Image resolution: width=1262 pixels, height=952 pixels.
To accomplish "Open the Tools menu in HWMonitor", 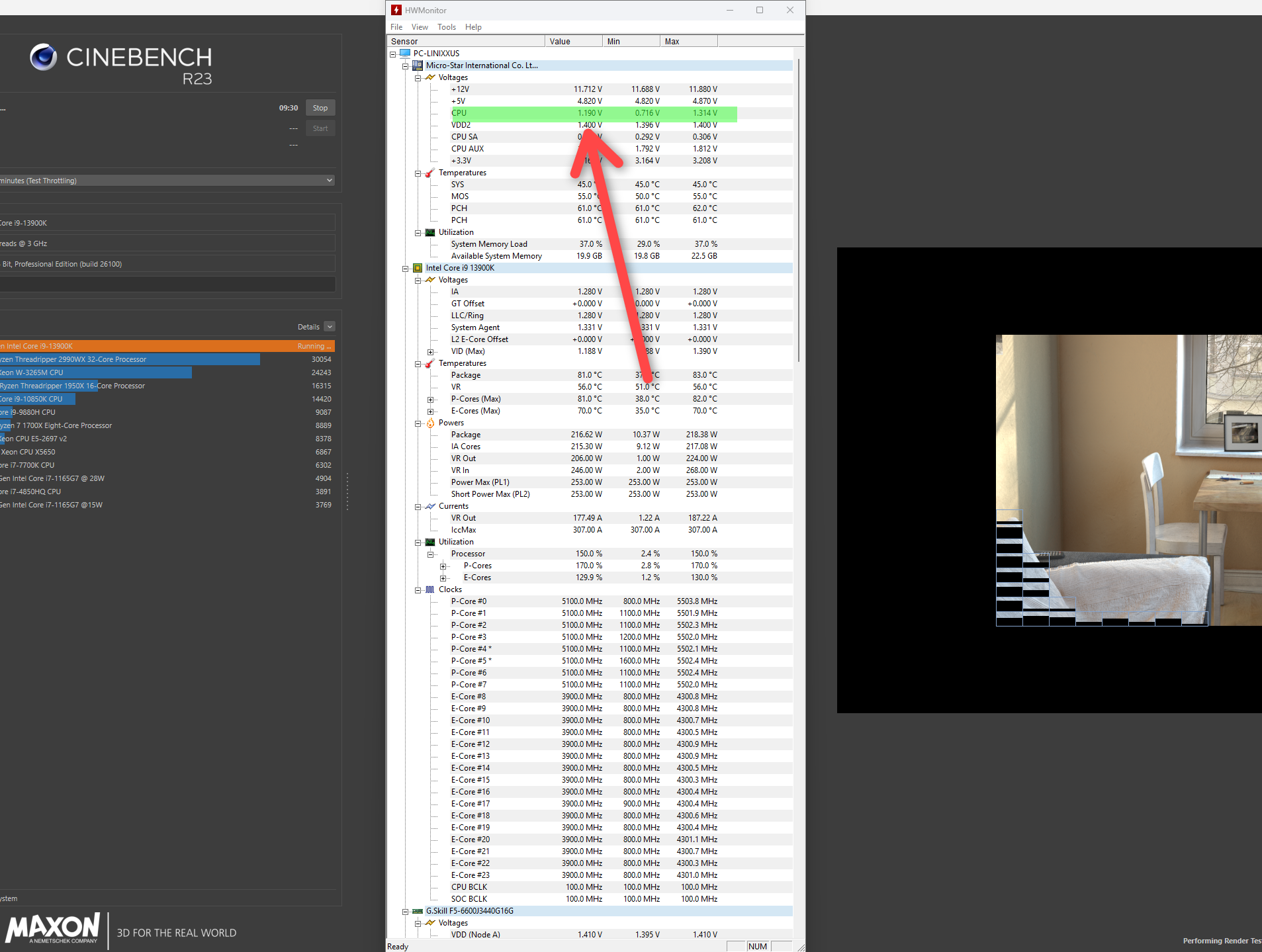I will click(x=447, y=26).
